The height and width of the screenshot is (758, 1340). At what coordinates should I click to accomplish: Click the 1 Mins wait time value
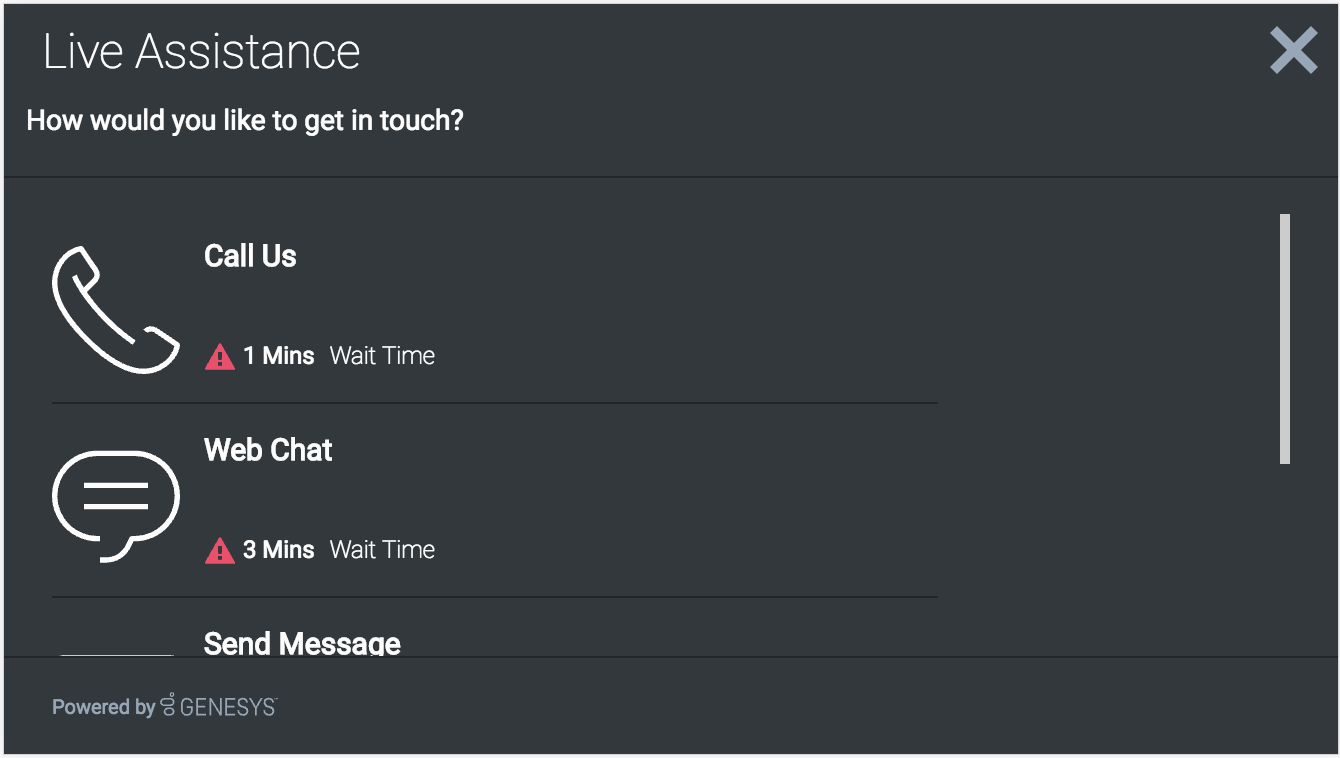coord(279,356)
